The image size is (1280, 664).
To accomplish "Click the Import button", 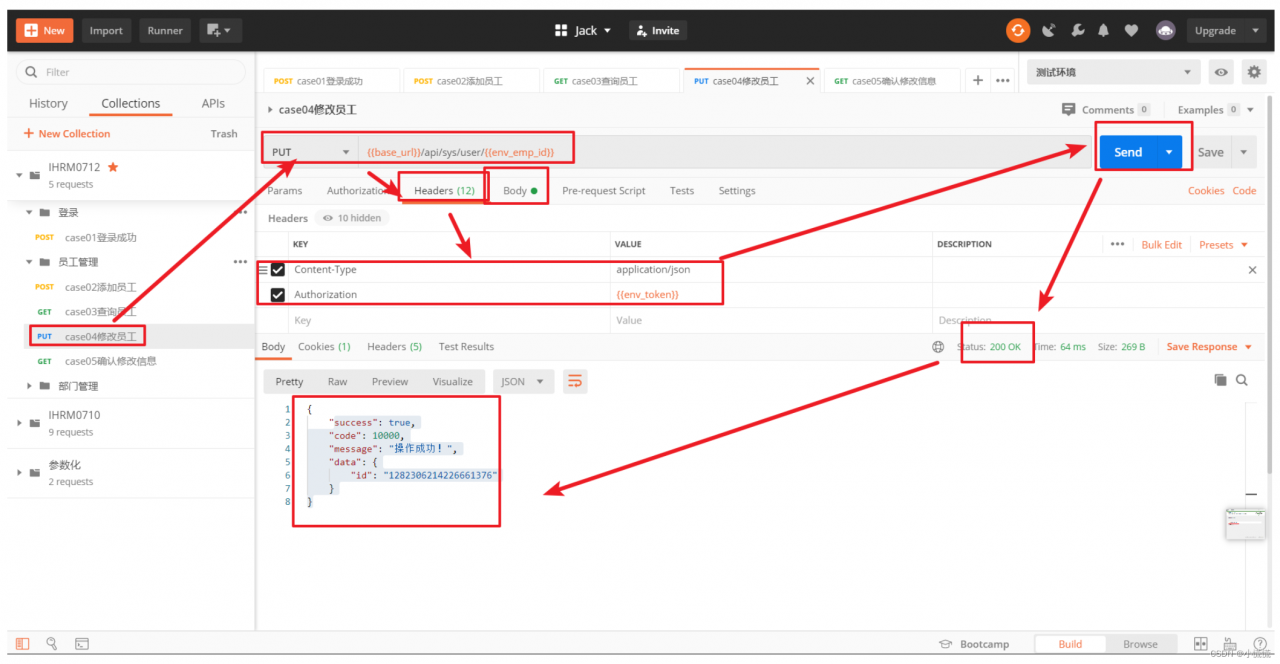I will pyautogui.click(x=106, y=31).
